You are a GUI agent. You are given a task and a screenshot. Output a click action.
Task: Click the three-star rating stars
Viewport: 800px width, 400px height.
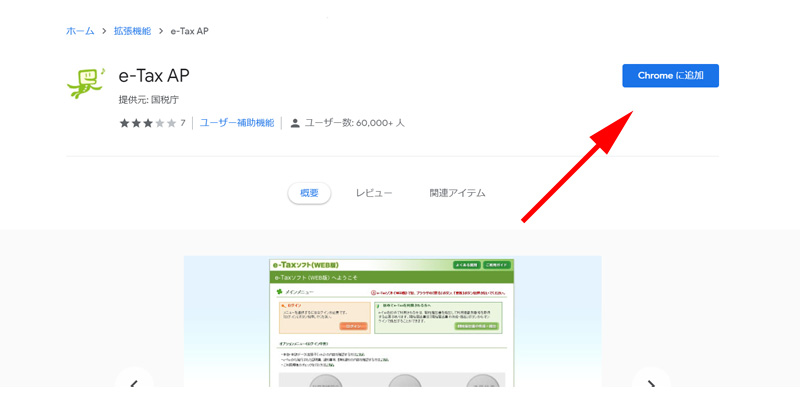click(147, 123)
